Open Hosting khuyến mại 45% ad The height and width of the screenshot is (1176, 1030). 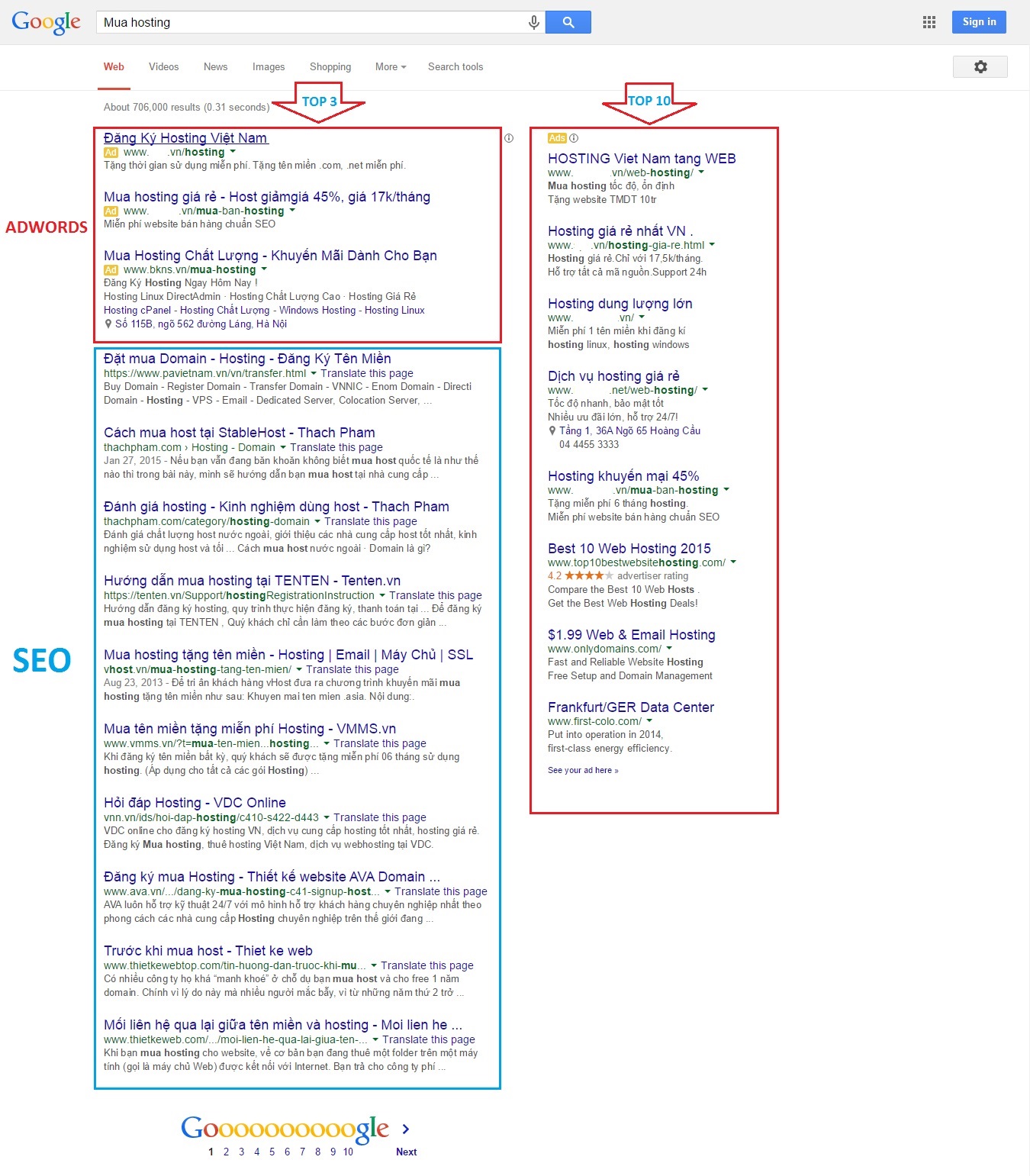click(623, 476)
